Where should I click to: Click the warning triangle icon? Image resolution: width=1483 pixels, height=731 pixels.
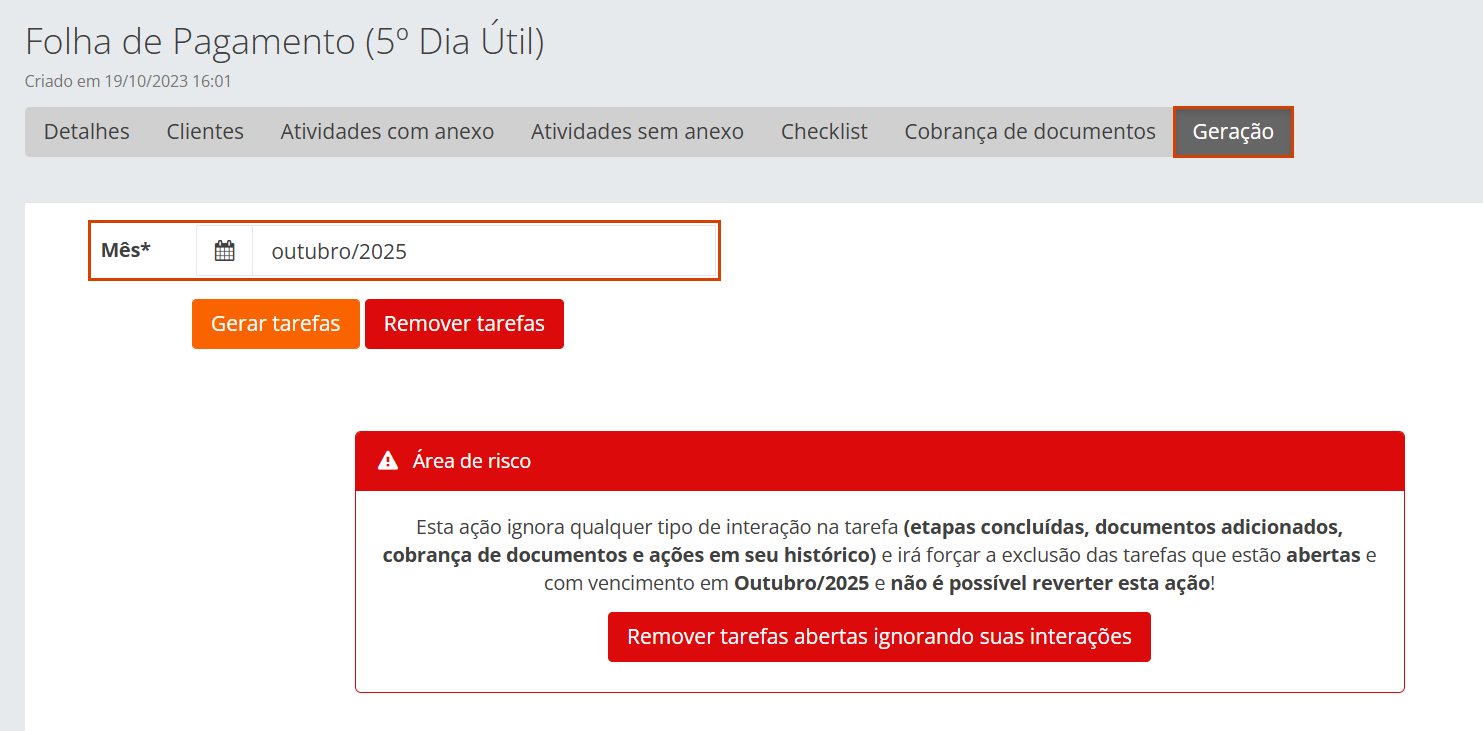[388, 461]
